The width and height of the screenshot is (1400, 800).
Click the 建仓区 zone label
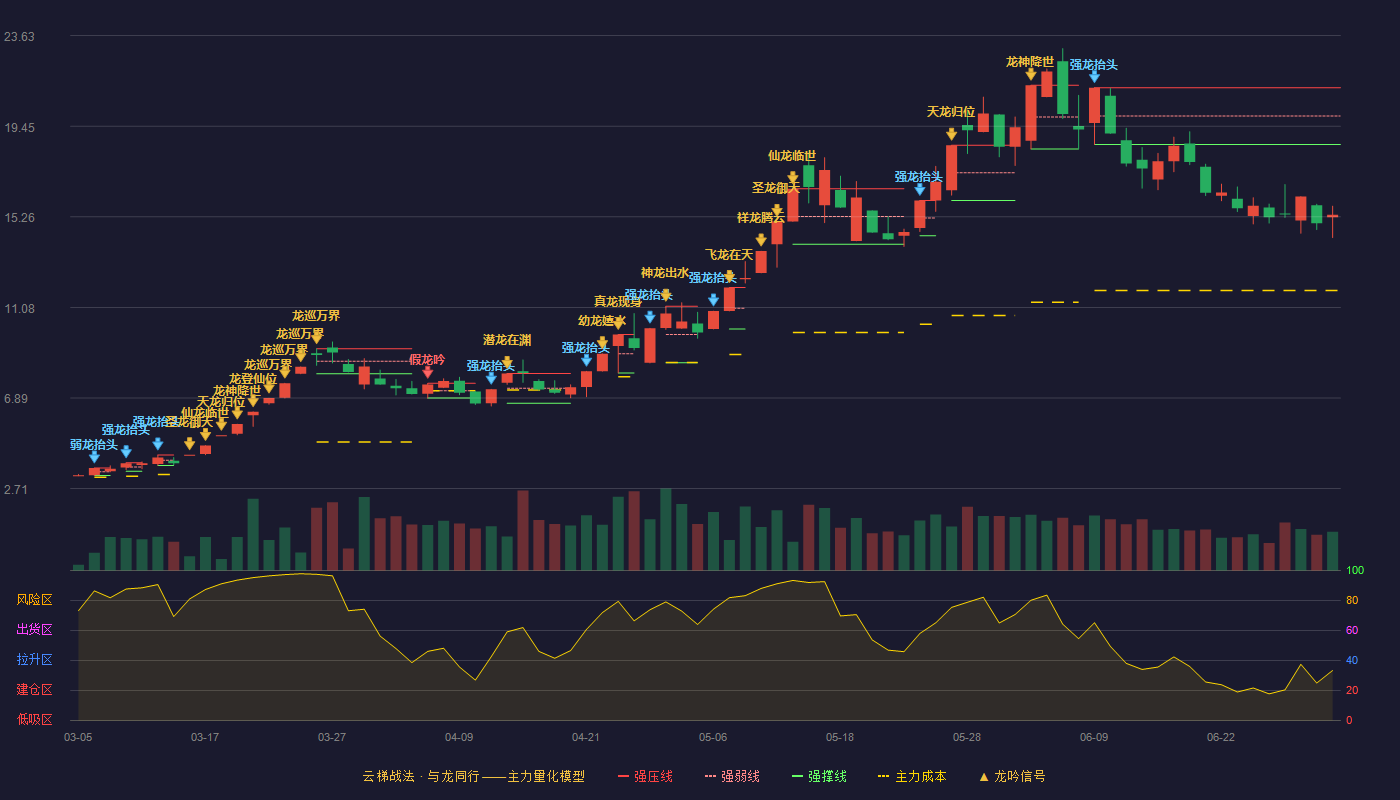[34, 690]
